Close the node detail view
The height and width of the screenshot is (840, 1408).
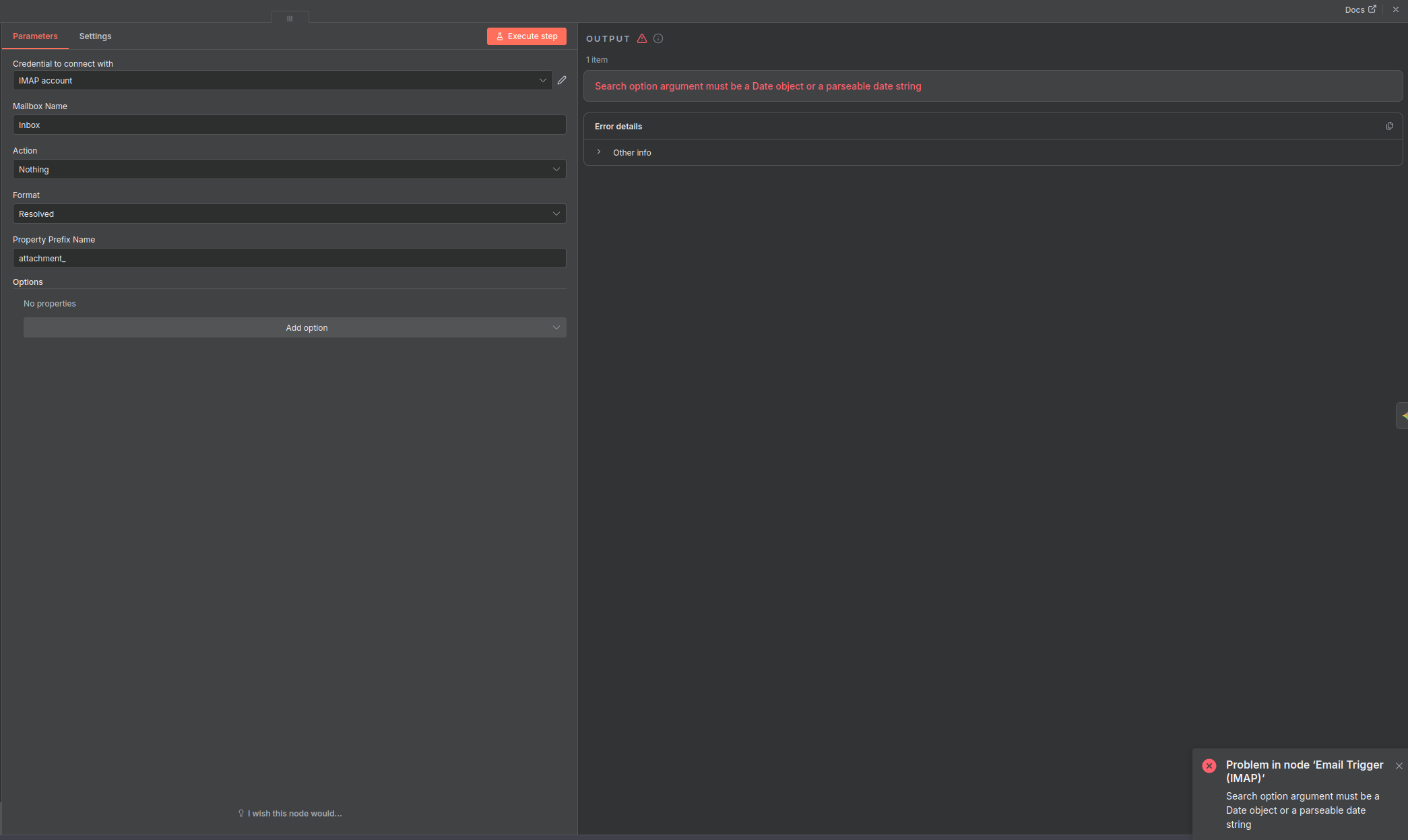1396,9
